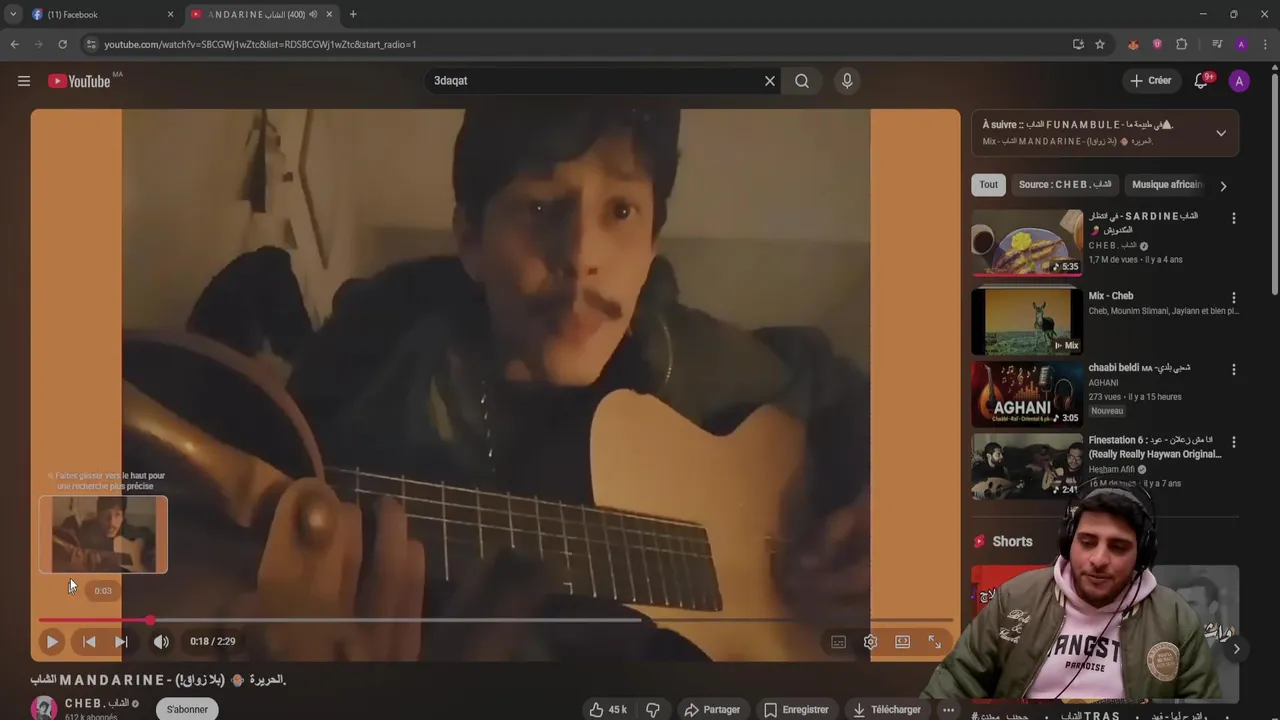Screen dimensions: 1280x720
Task: Open the Créer menu
Action: [x=1150, y=81]
